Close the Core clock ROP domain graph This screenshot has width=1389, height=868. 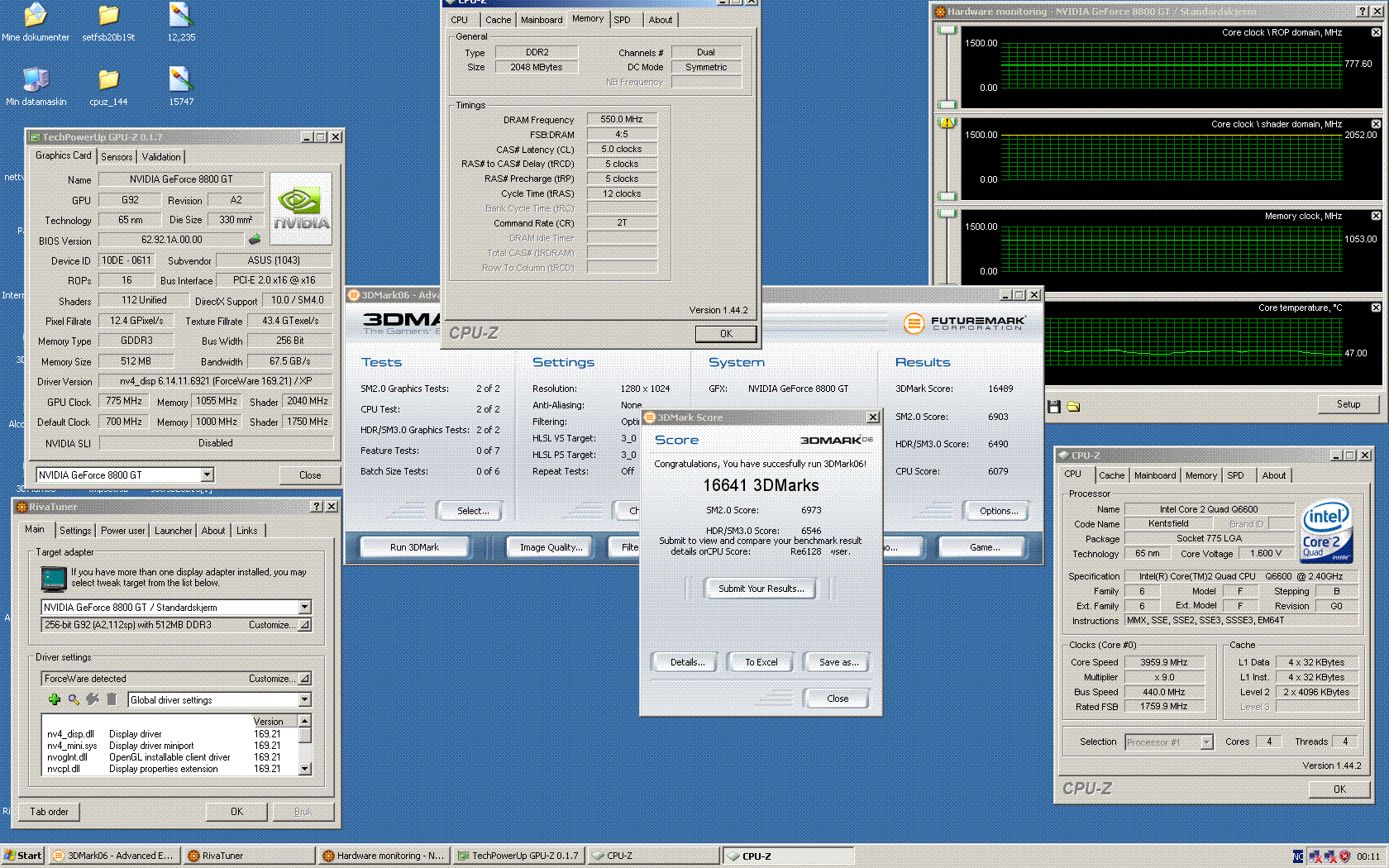1376,32
